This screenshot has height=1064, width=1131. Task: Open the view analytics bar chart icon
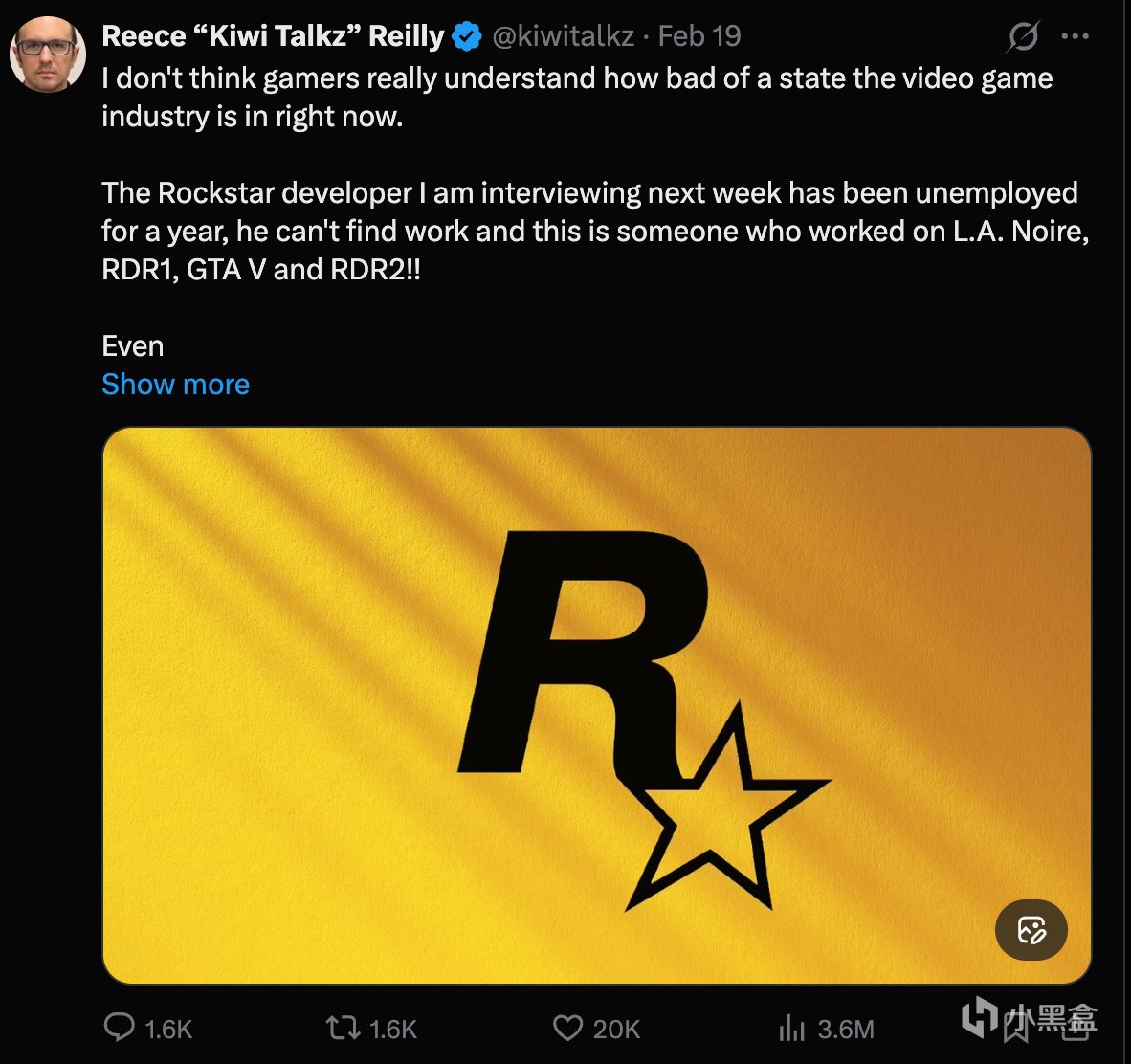click(x=791, y=1028)
